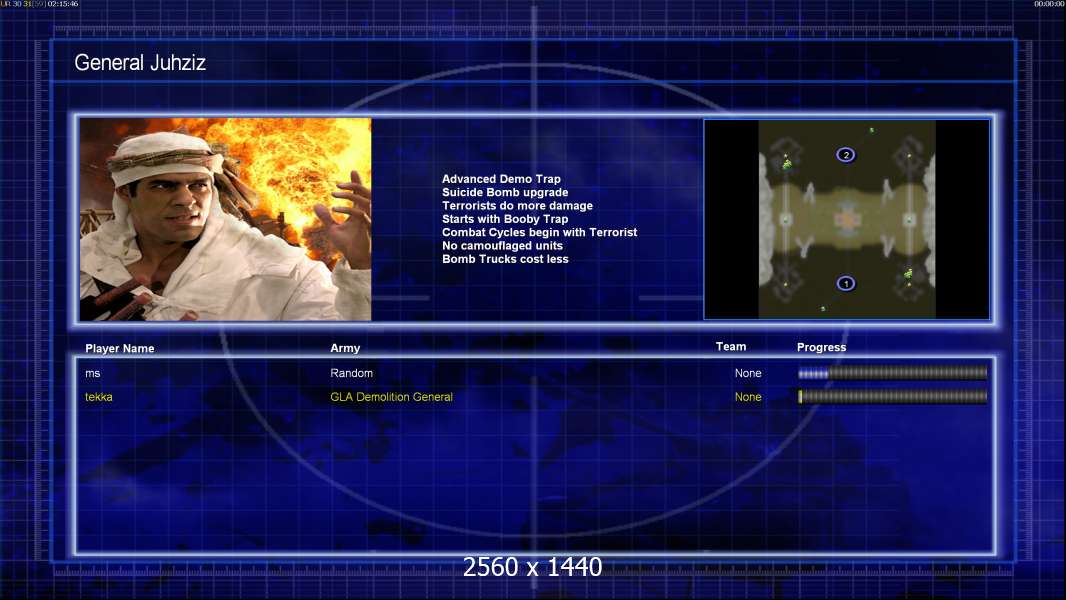
Task: Click the Player Name column header
Action: pos(120,349)
